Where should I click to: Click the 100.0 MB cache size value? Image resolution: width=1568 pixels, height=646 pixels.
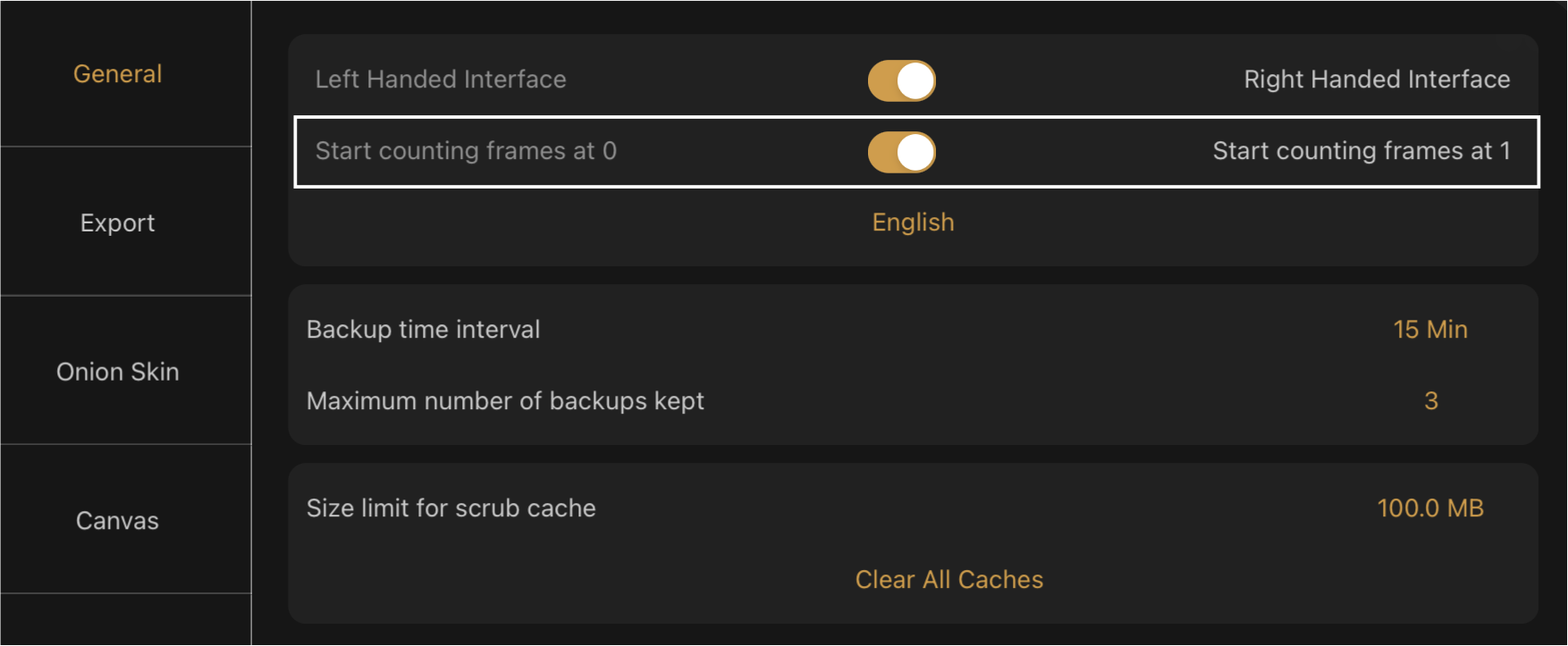click(1431, 508)
